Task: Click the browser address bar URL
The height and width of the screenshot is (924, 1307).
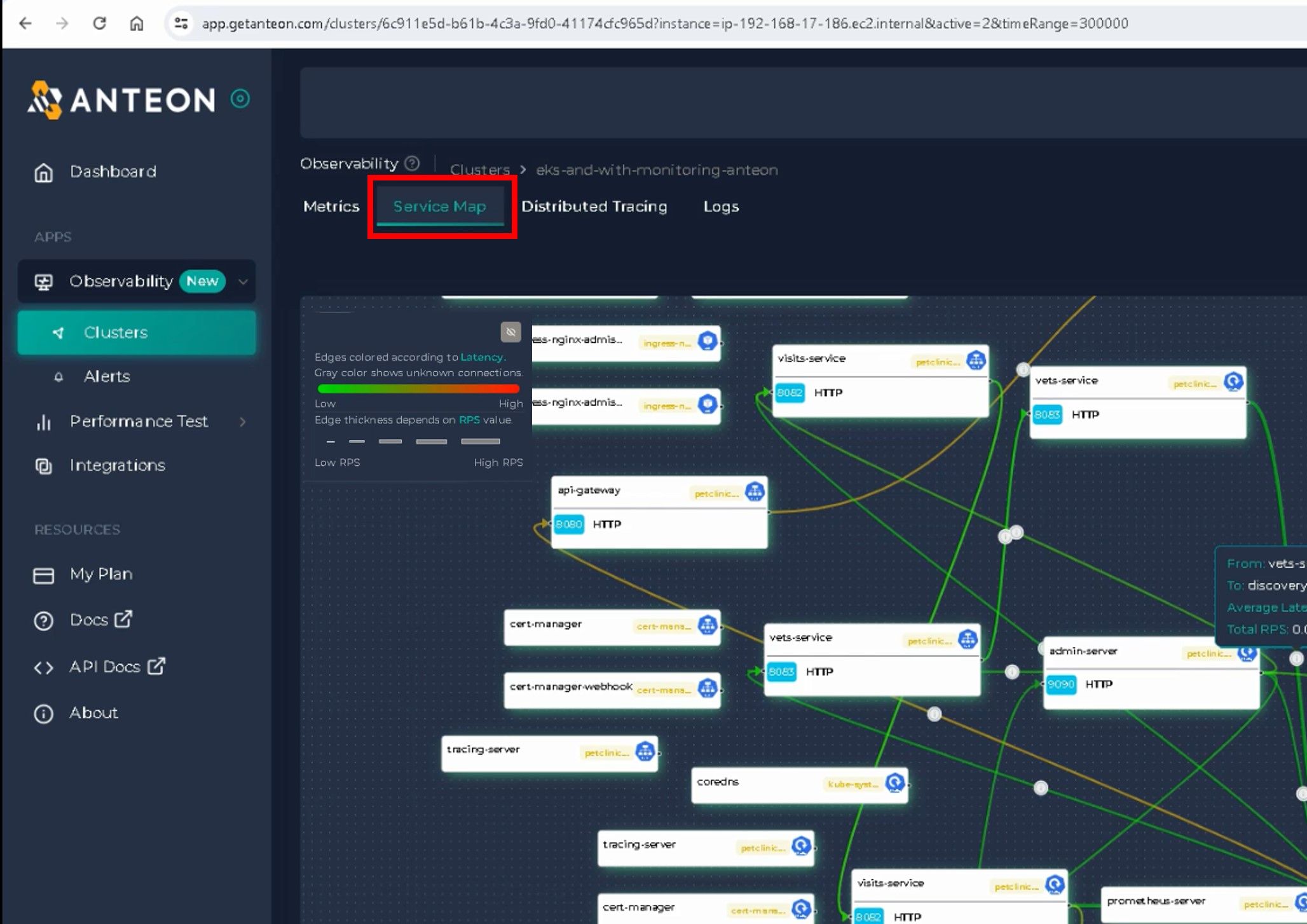Action: (x=664, y=24)
